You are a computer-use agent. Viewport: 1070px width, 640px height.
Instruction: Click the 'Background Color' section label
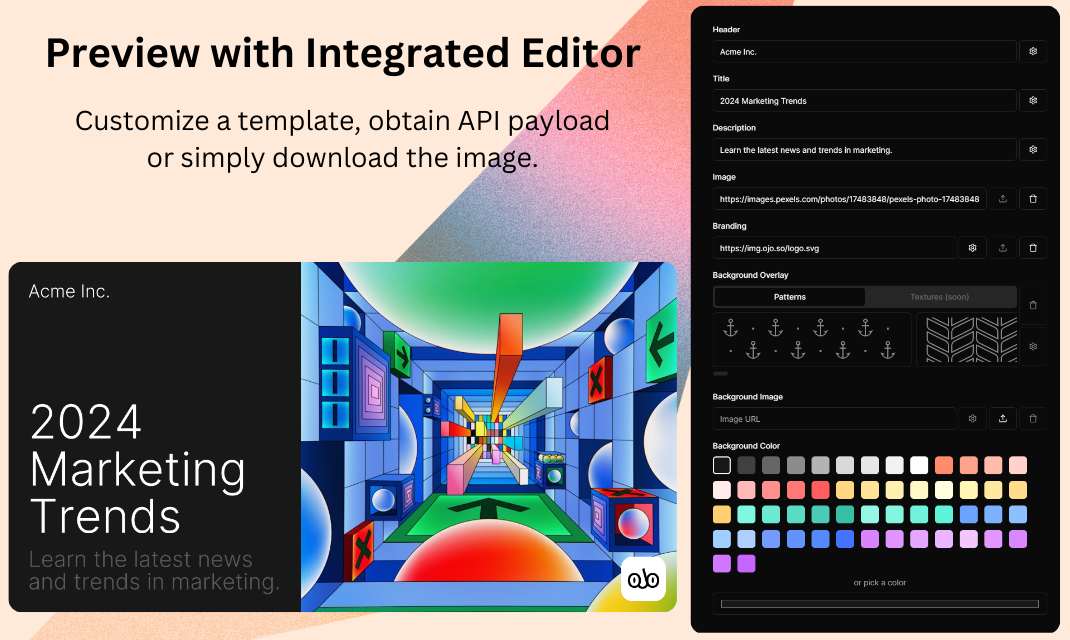click(746, 446)
